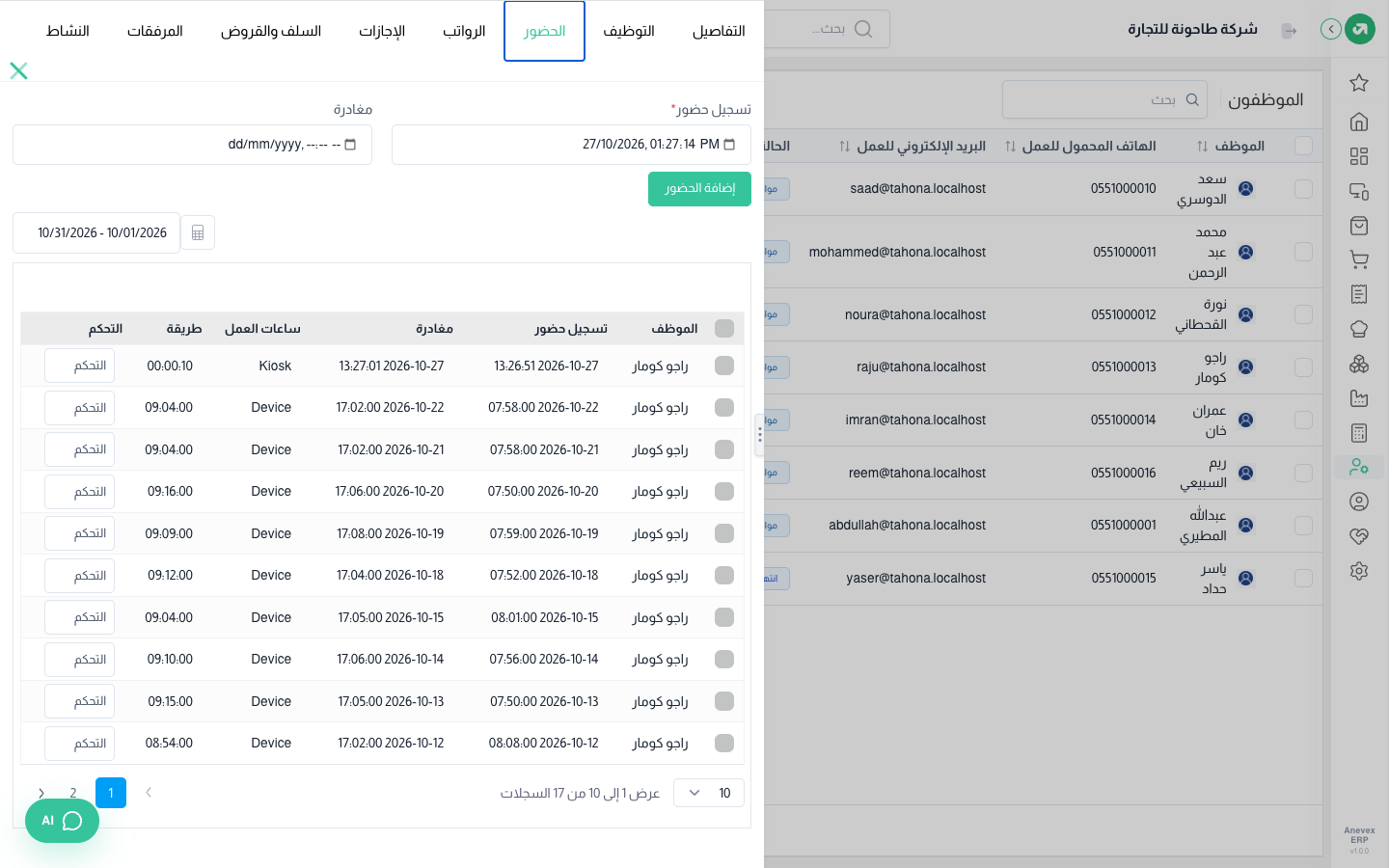This screenshot has height=868, width=1389.
Task: Open التحكم dropdown for the 2026-10-21 row
Action: click(79, 449)
